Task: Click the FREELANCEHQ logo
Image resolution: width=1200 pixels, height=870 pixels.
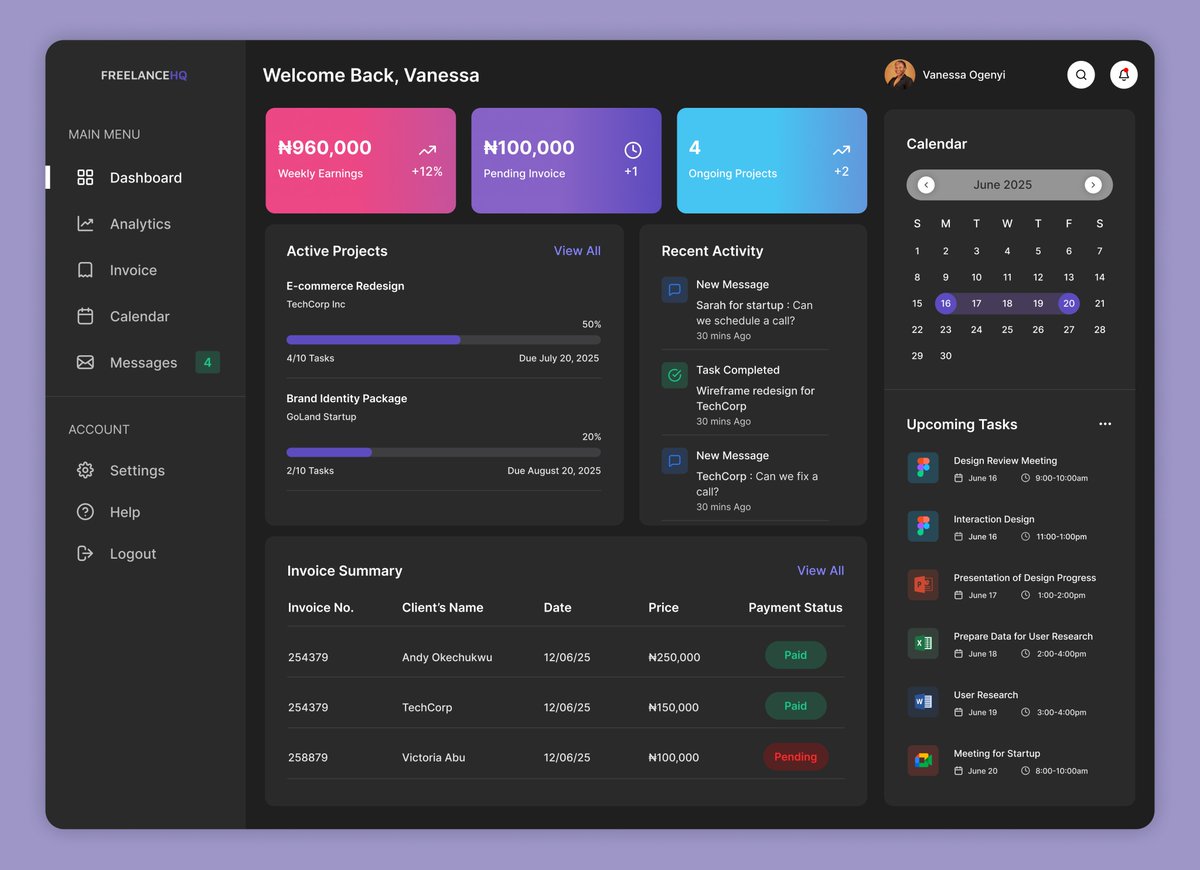Action: tap(144, 75)
